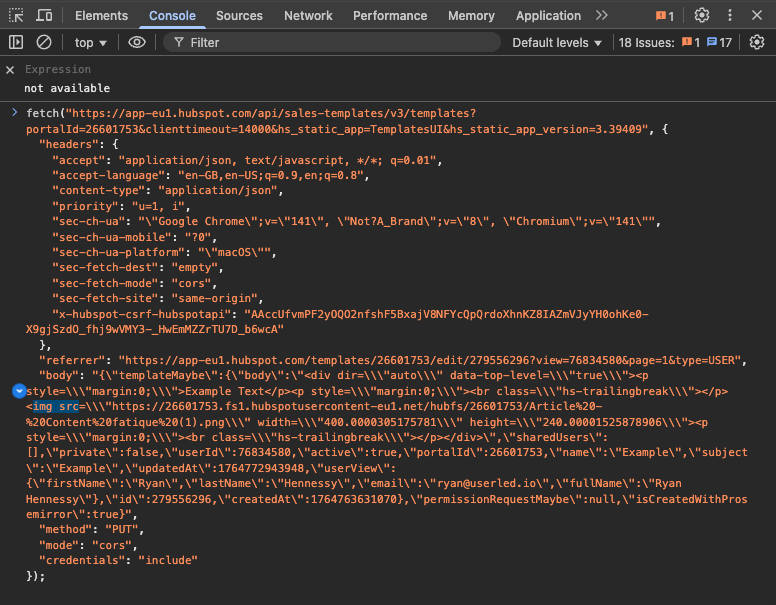Open the three-dot customize DevTools menu

730,16
